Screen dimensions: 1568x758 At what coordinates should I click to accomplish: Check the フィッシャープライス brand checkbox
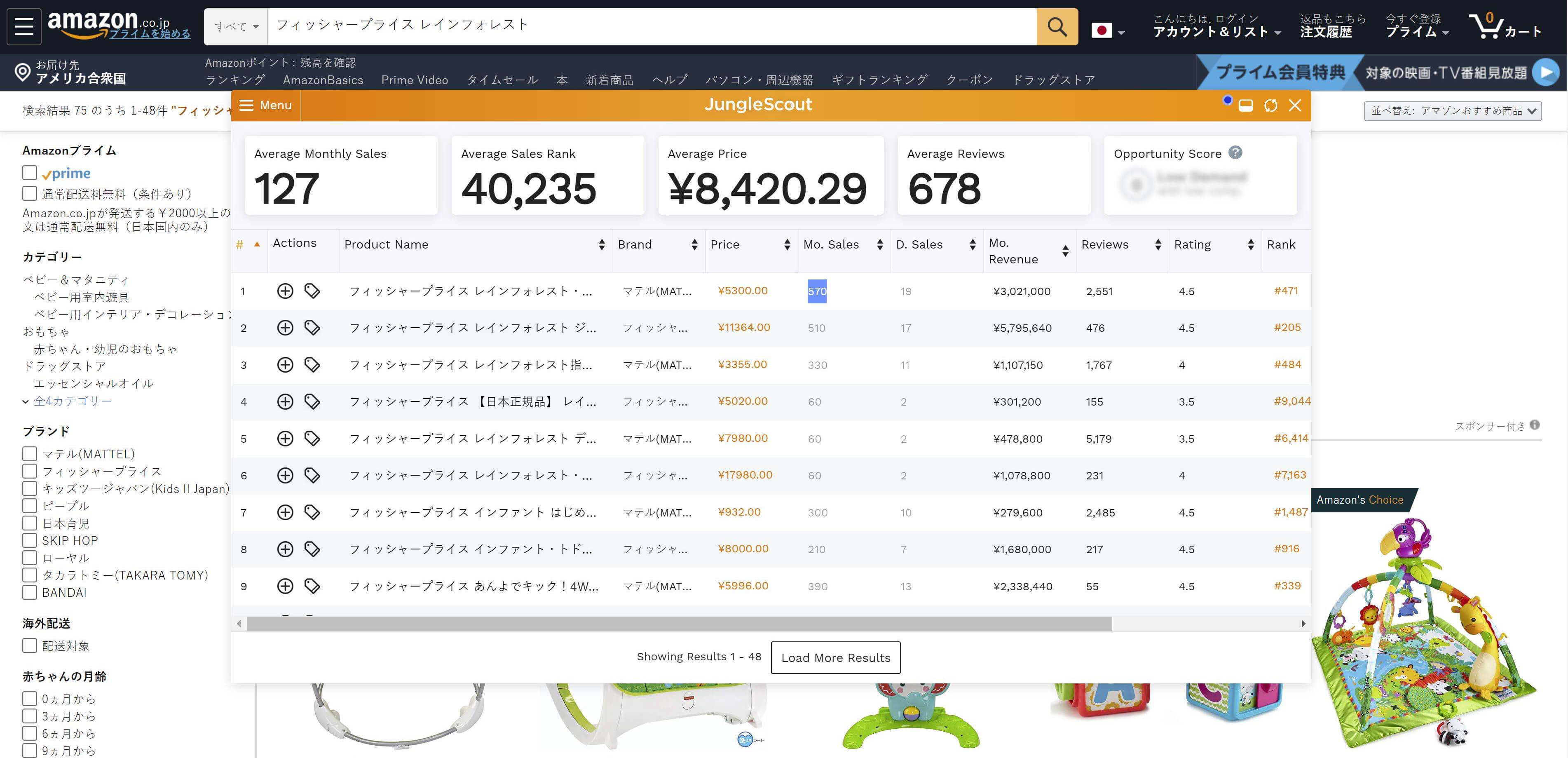click(29, 471)
